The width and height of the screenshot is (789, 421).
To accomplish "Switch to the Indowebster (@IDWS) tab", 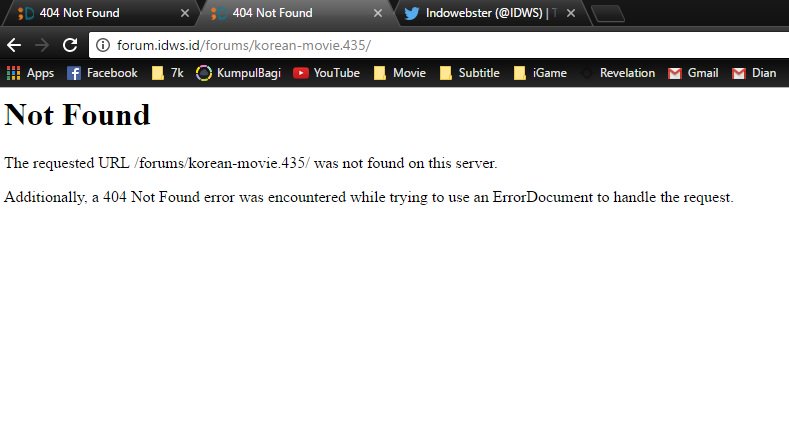I will 491,13.
